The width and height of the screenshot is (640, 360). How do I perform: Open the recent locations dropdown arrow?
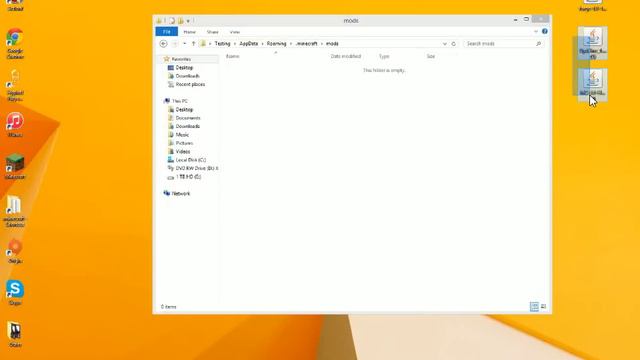[x=184, y=44]
